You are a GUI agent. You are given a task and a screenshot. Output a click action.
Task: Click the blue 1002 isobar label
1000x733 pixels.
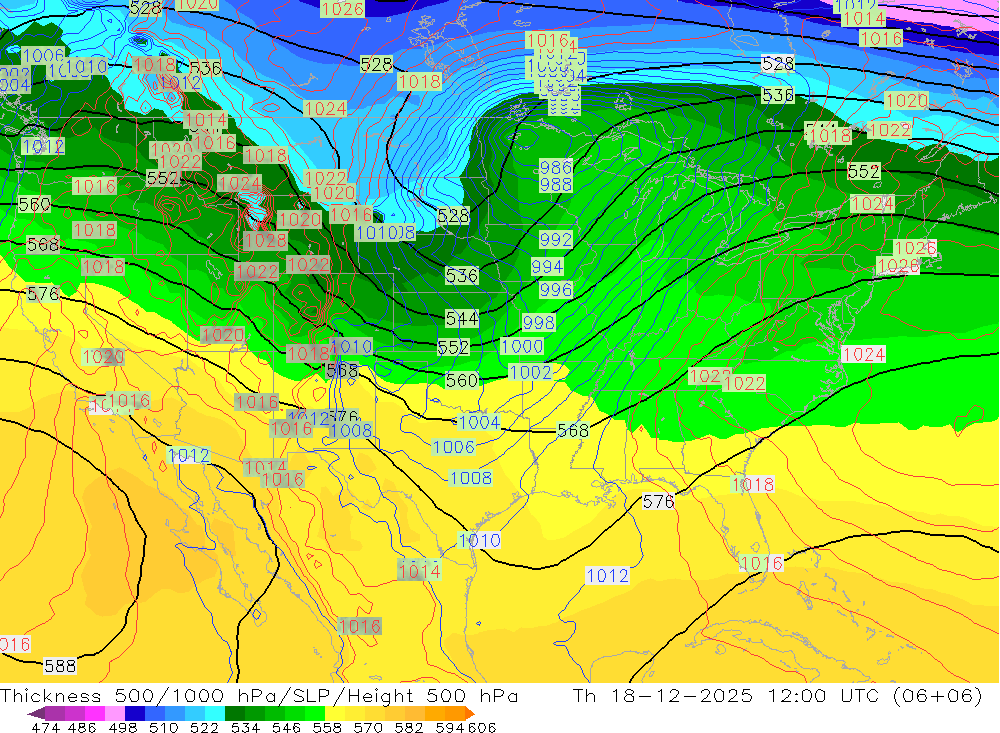[531, 372]
